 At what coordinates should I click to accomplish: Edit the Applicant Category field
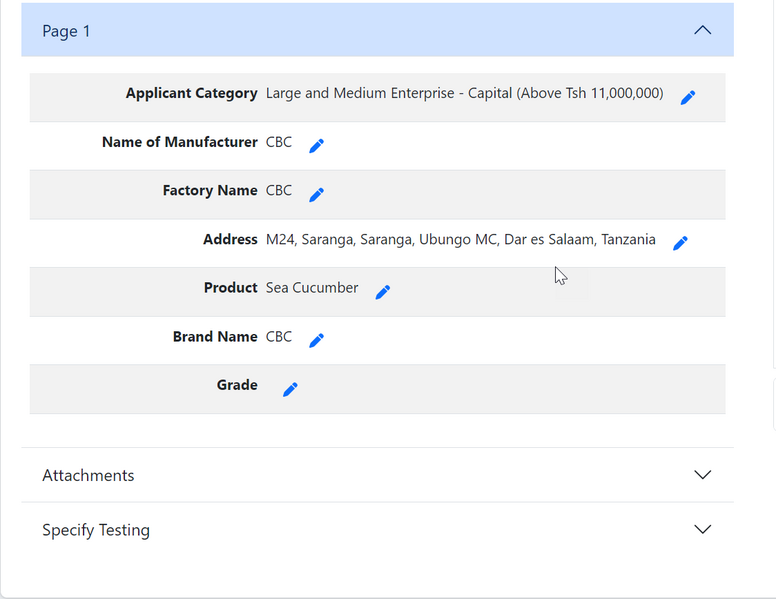(688, 97)
